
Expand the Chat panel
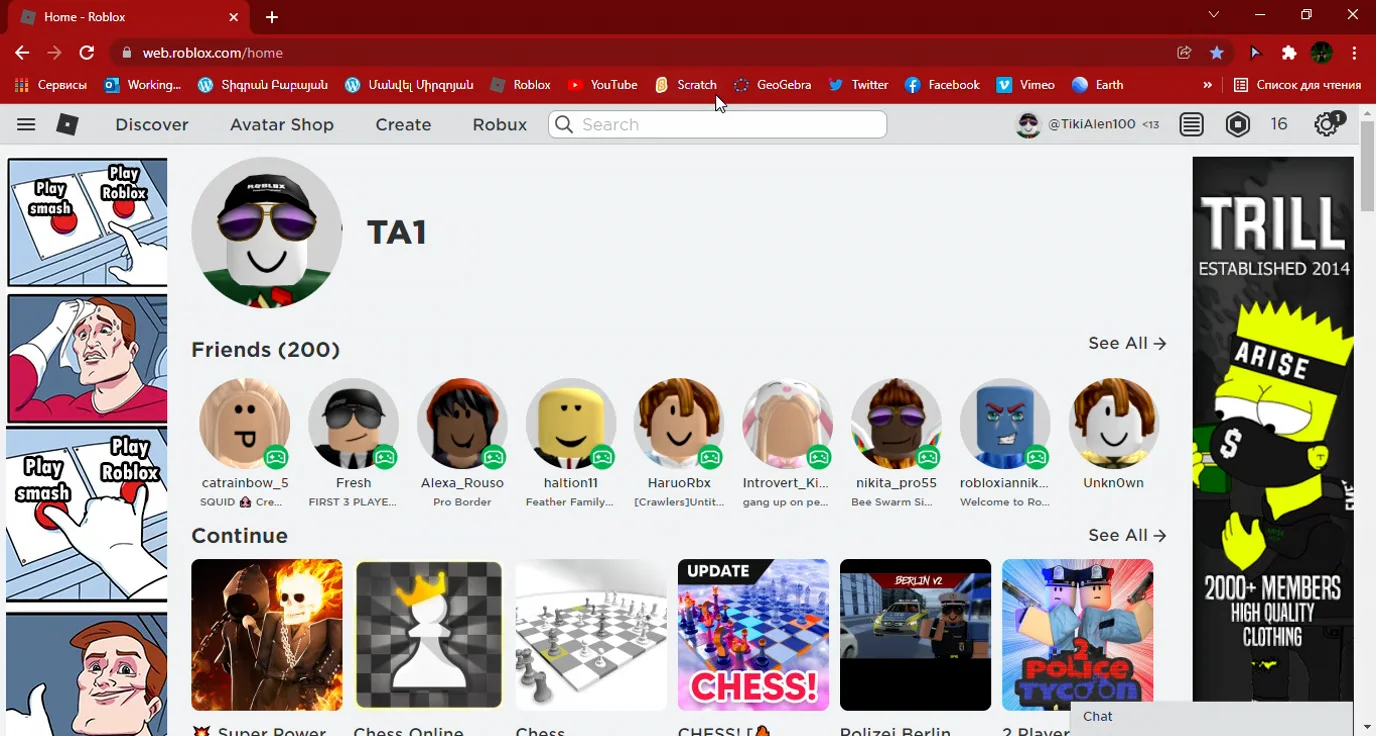pyautogui.click(x=1211, y=716)
